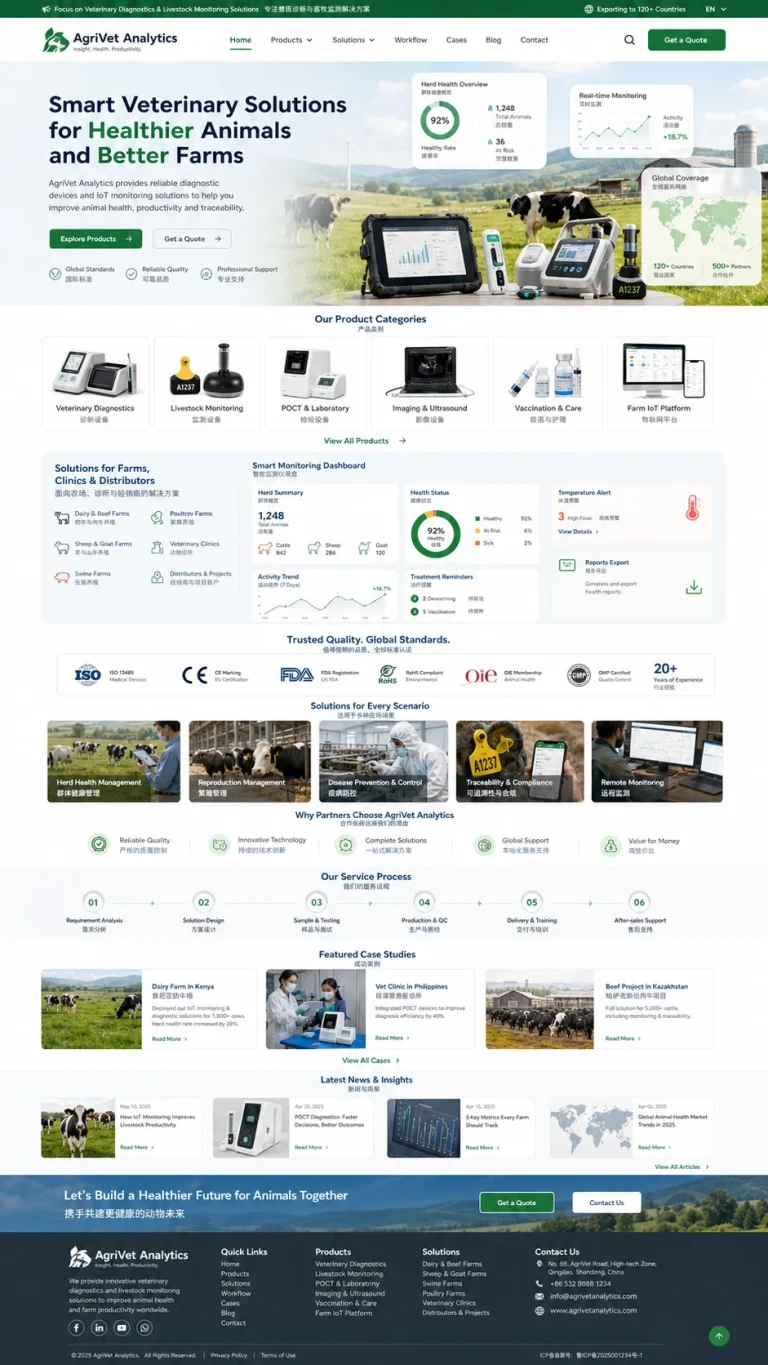Image resolution: width=768 pixels, height=1365 pixels.
Task: Open the Imaging & Ultrasound category card
Action: click(429, 383)
